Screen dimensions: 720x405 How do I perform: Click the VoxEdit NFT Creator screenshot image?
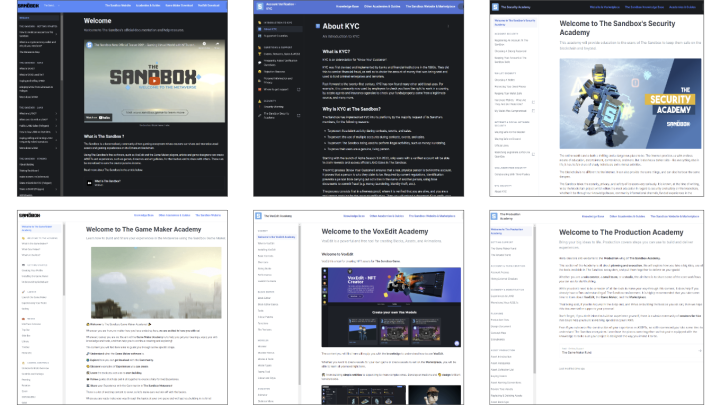391,307
